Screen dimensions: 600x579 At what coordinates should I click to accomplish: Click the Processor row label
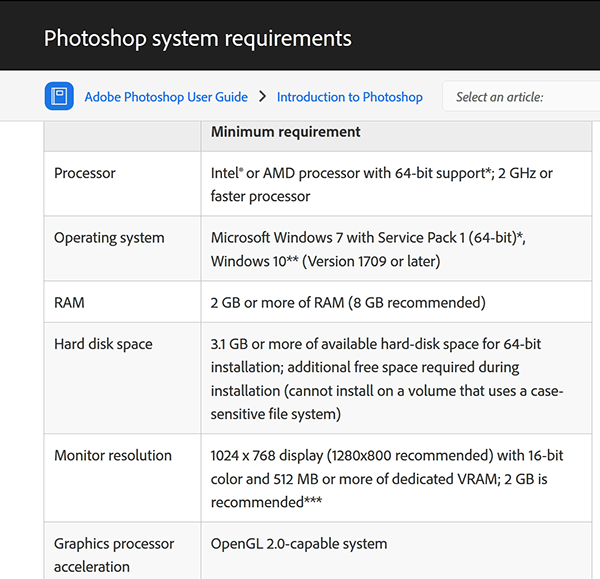coord(85,173)
